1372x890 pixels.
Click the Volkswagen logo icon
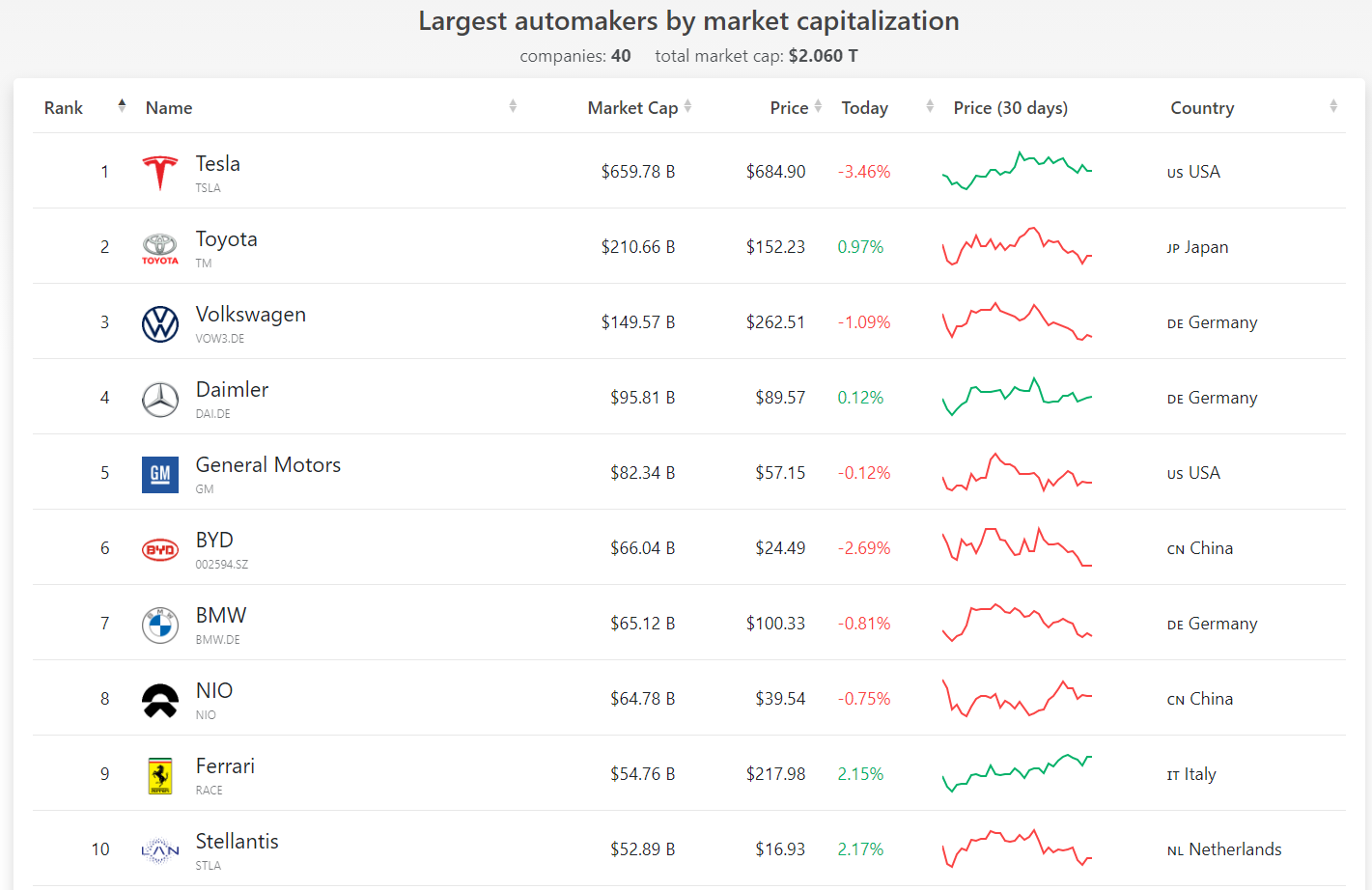pyautogui.click(x=160, y=324)
